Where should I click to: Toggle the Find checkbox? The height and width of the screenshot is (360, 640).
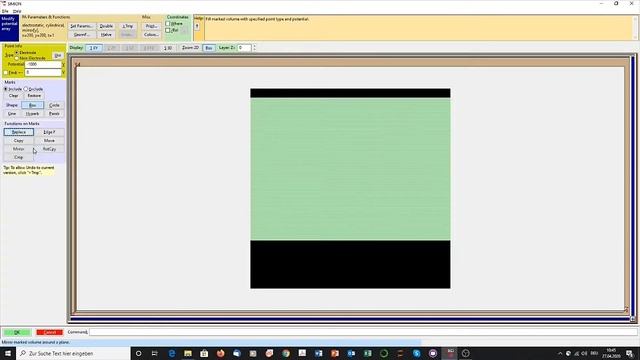(x=6, y=73)
